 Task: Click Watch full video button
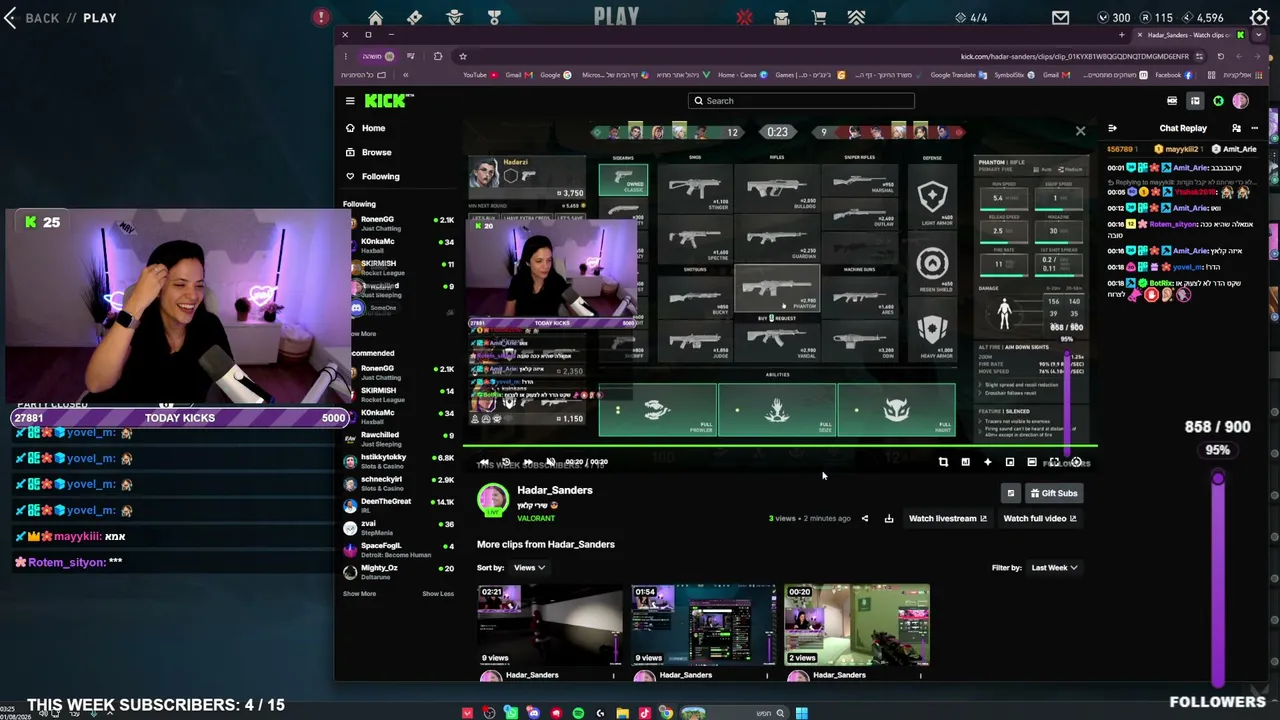coord(1040,519)
